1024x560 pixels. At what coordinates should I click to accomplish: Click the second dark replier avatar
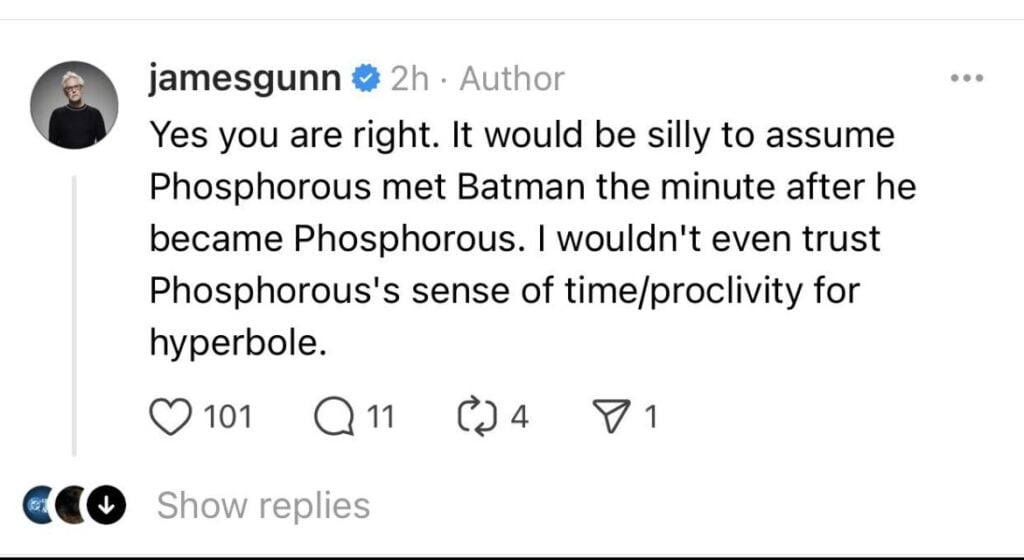coord(72,505)
